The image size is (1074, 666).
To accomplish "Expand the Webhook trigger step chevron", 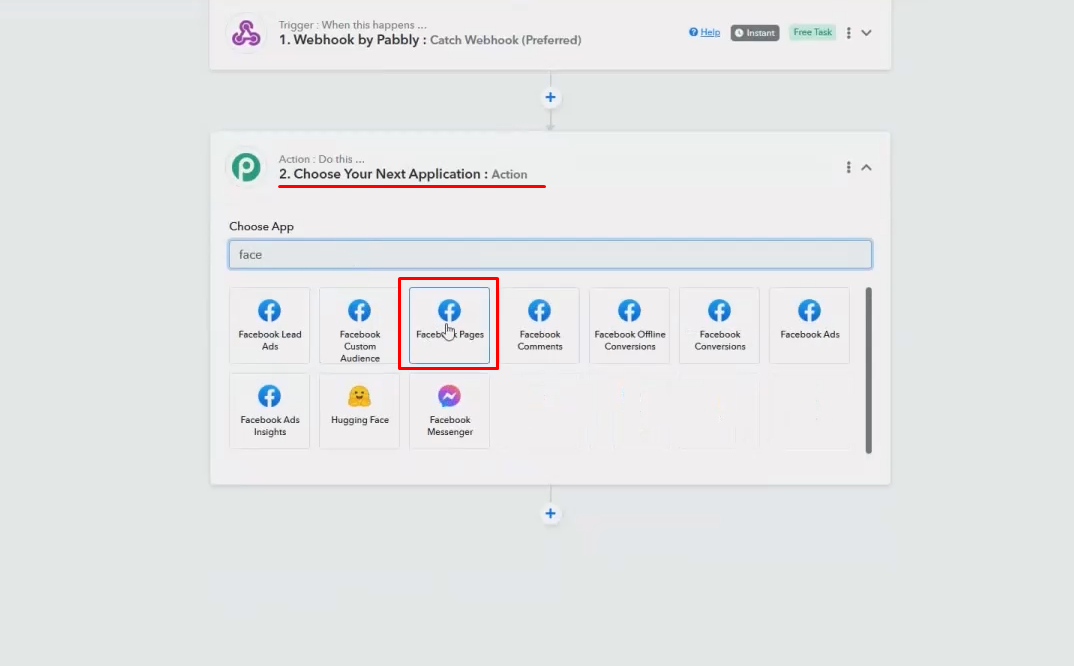I will click(866, 33).
